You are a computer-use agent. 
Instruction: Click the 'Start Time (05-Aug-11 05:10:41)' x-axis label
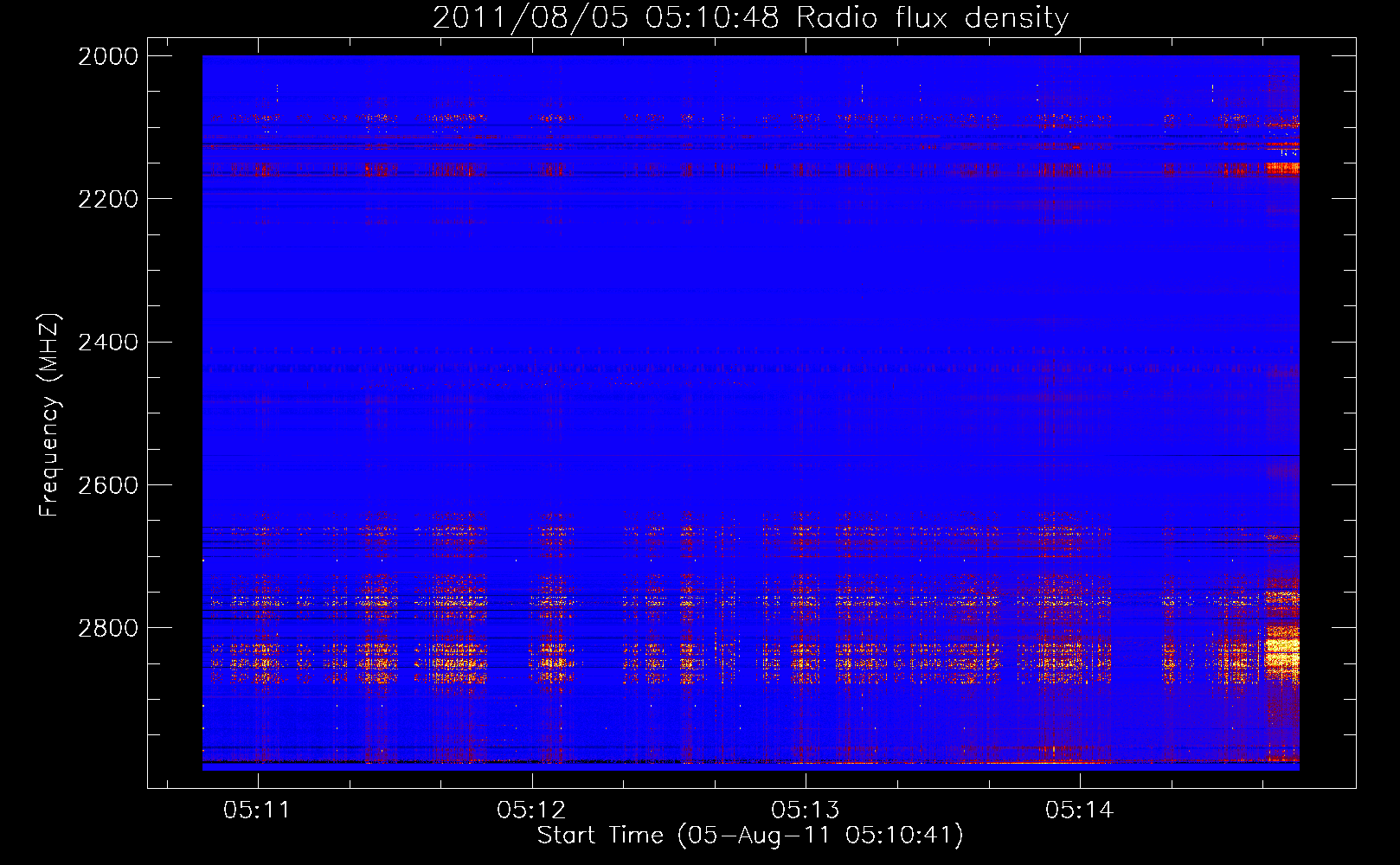pyautogui.click(x=750, y=835)
